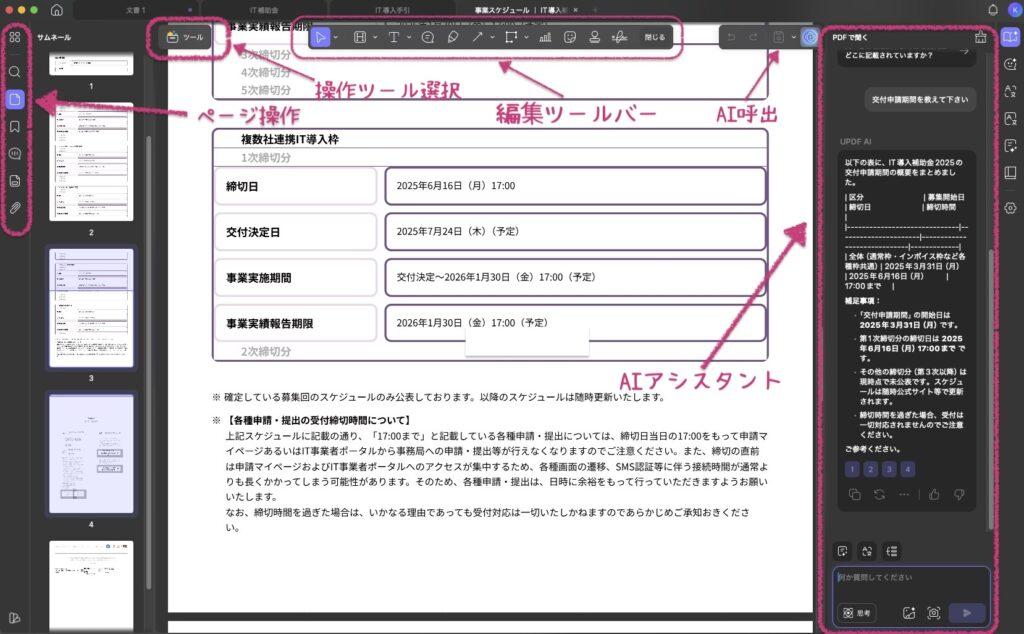Open the bookmarks panel icon
Image resolution: width=1024 pixels, height=634 pixels.
click(14, 127)
